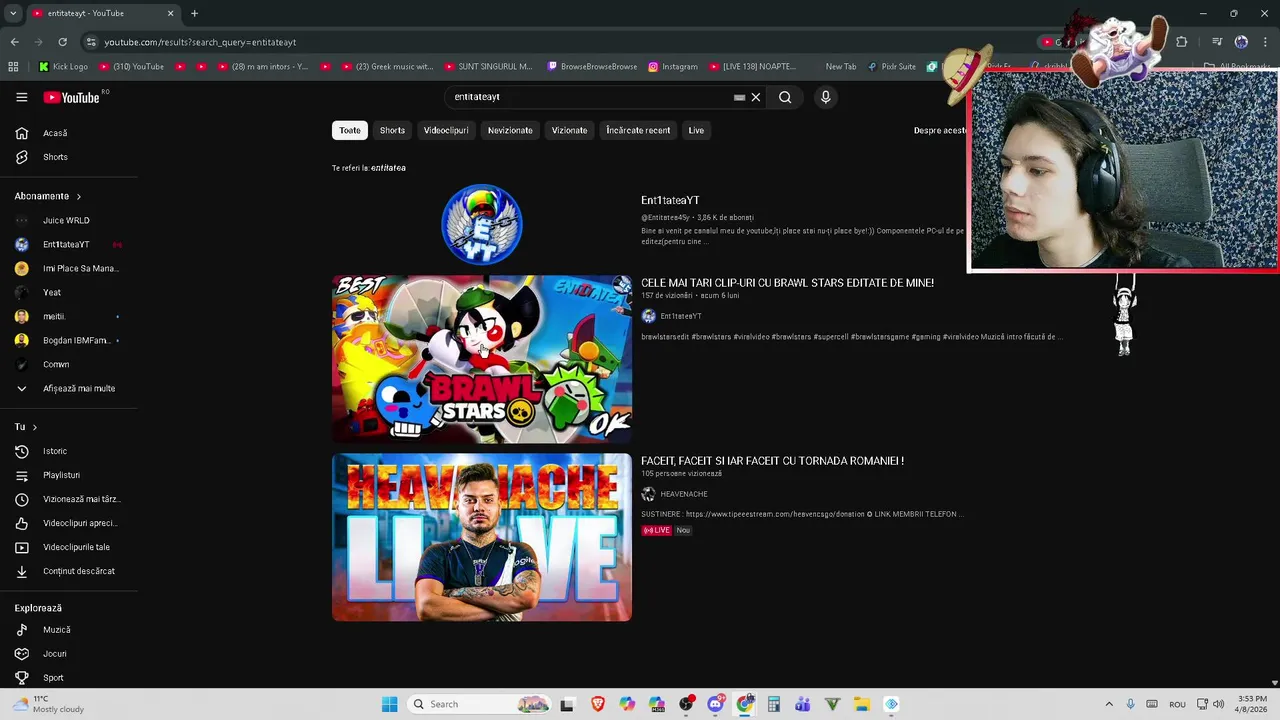Open the Windows Start button
The width and height of the screenshot is (1280, 720).
pyautogui.click(x=389, y=704)
